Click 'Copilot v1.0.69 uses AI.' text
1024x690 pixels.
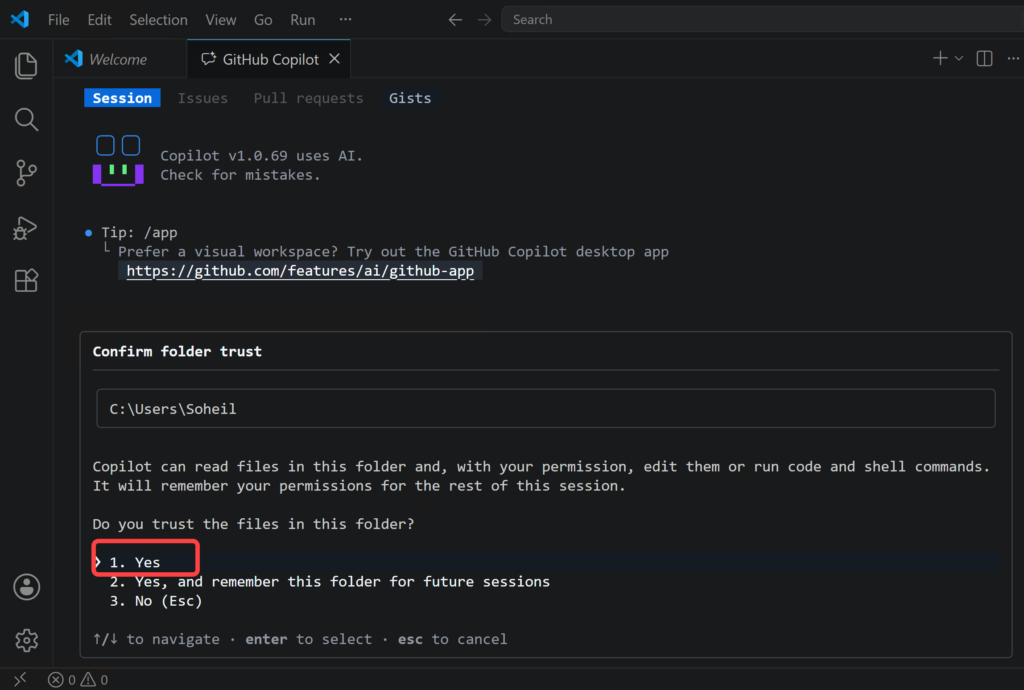[261, 155]
